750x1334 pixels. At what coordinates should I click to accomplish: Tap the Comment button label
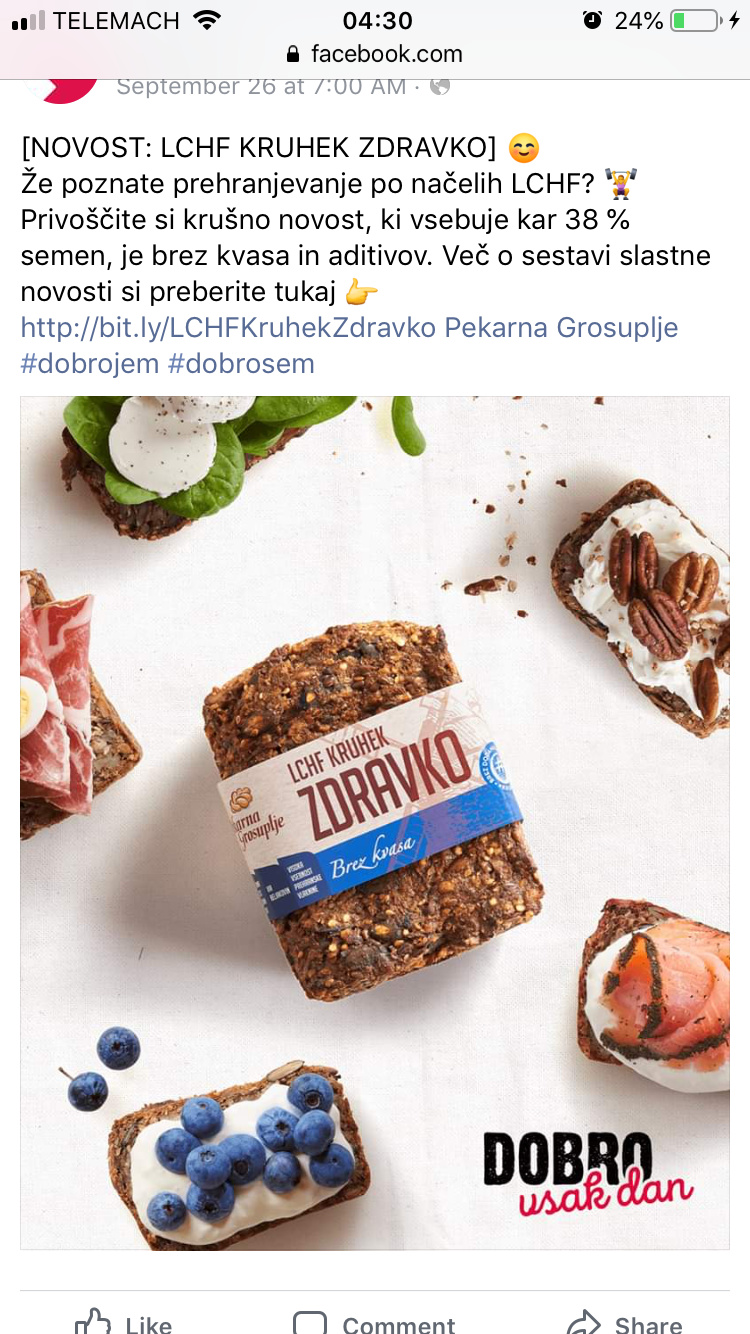click(399, 1324)
